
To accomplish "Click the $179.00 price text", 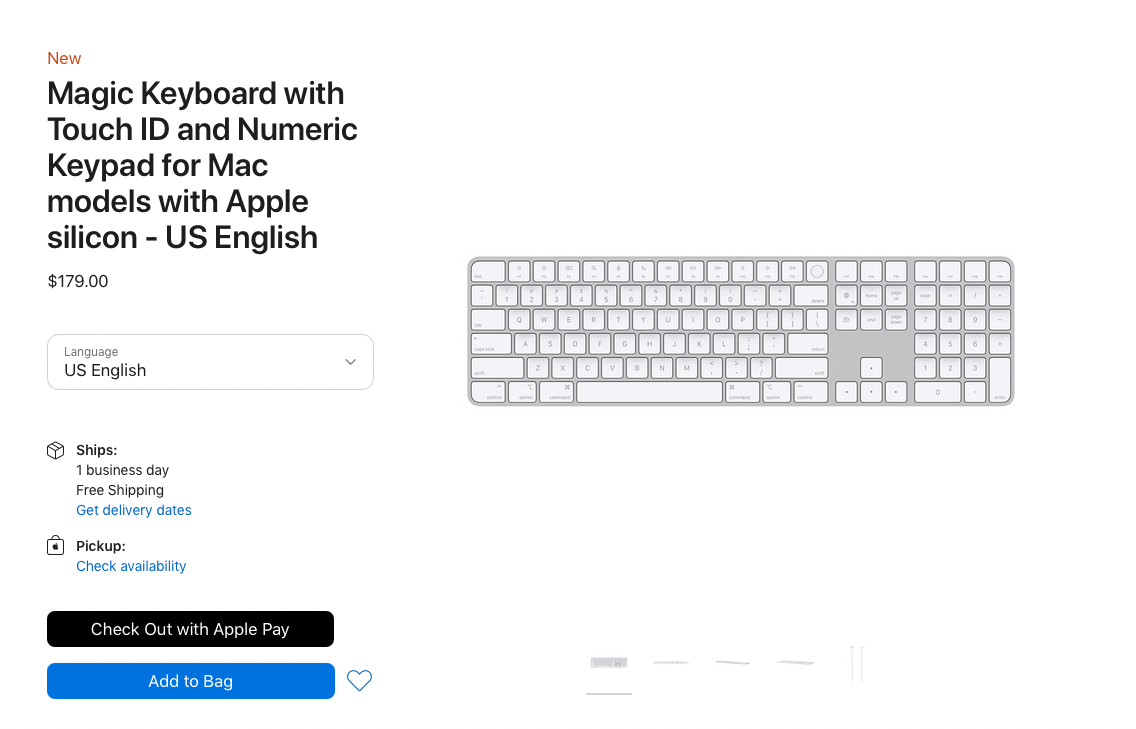I will pyautogui.click(x=78, y=281).
